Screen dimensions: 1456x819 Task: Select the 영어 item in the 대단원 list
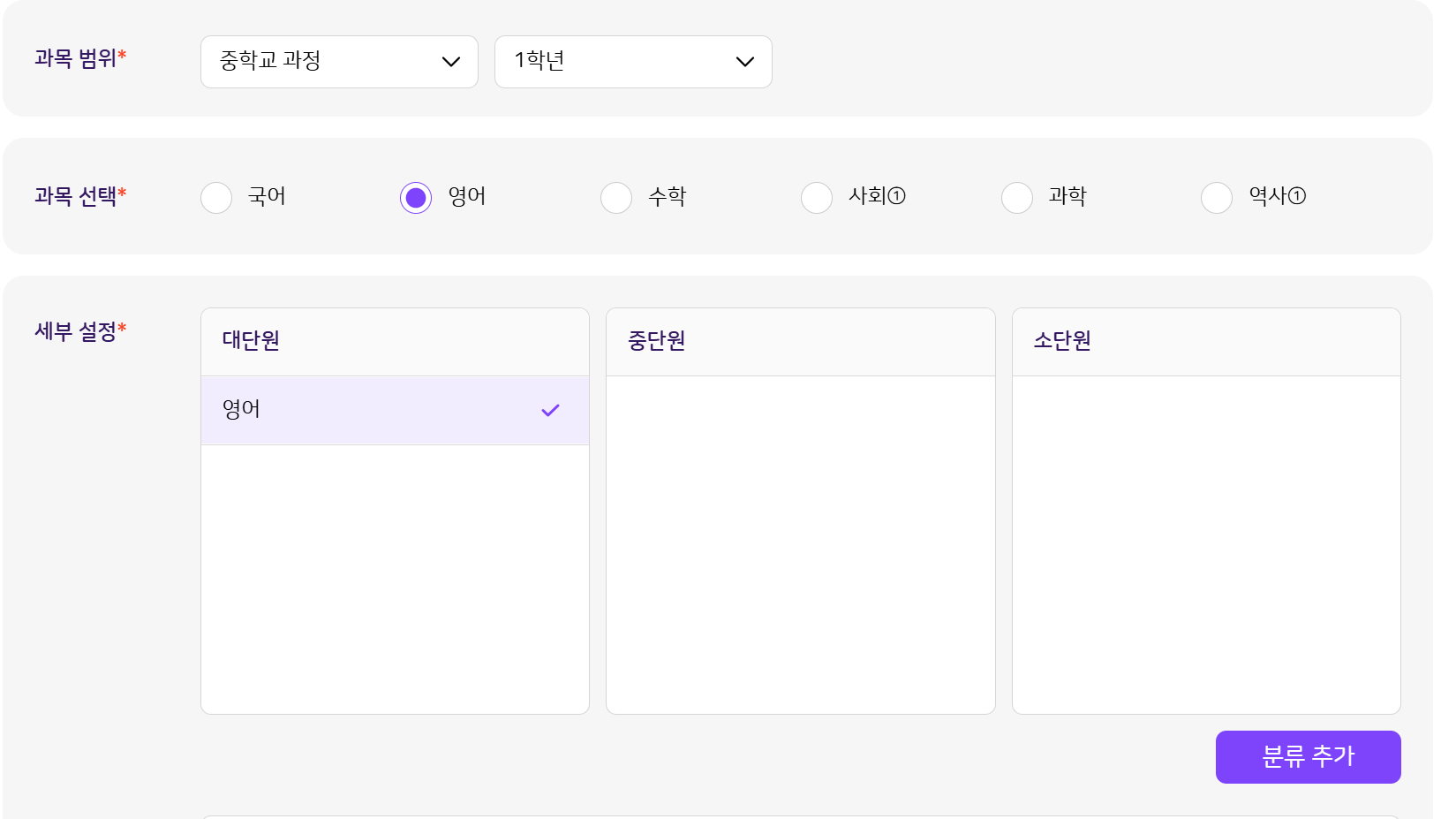[371, 410]
